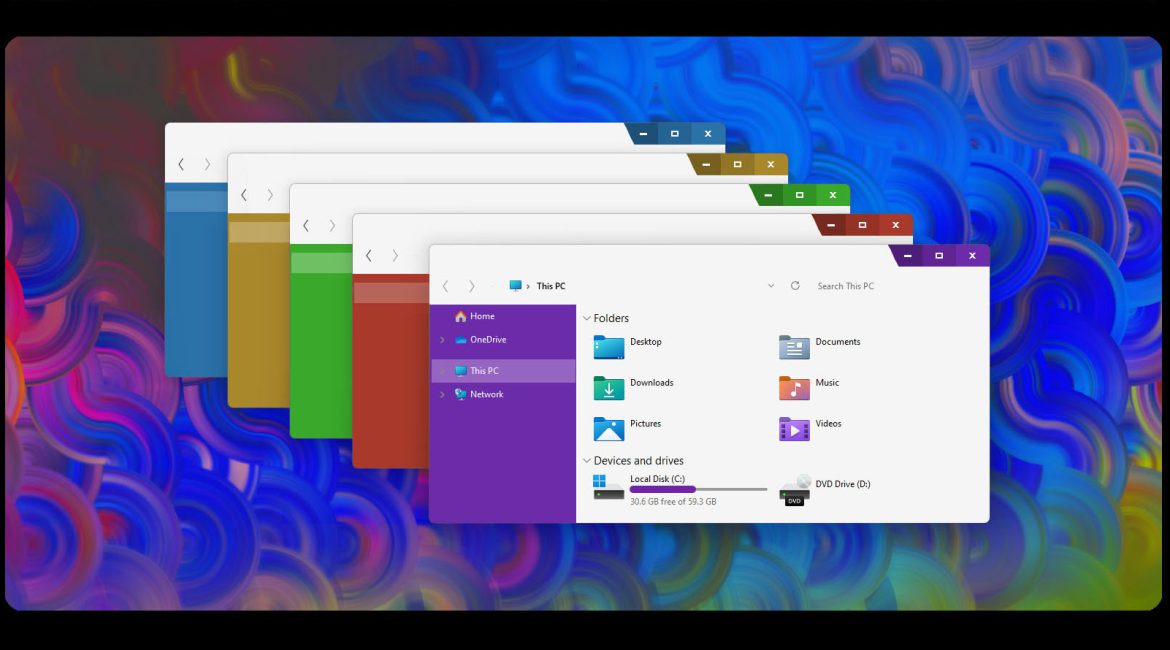Select the Local Disk (C:) drive icon
The image size is (1170, 650).
(608, 487)
